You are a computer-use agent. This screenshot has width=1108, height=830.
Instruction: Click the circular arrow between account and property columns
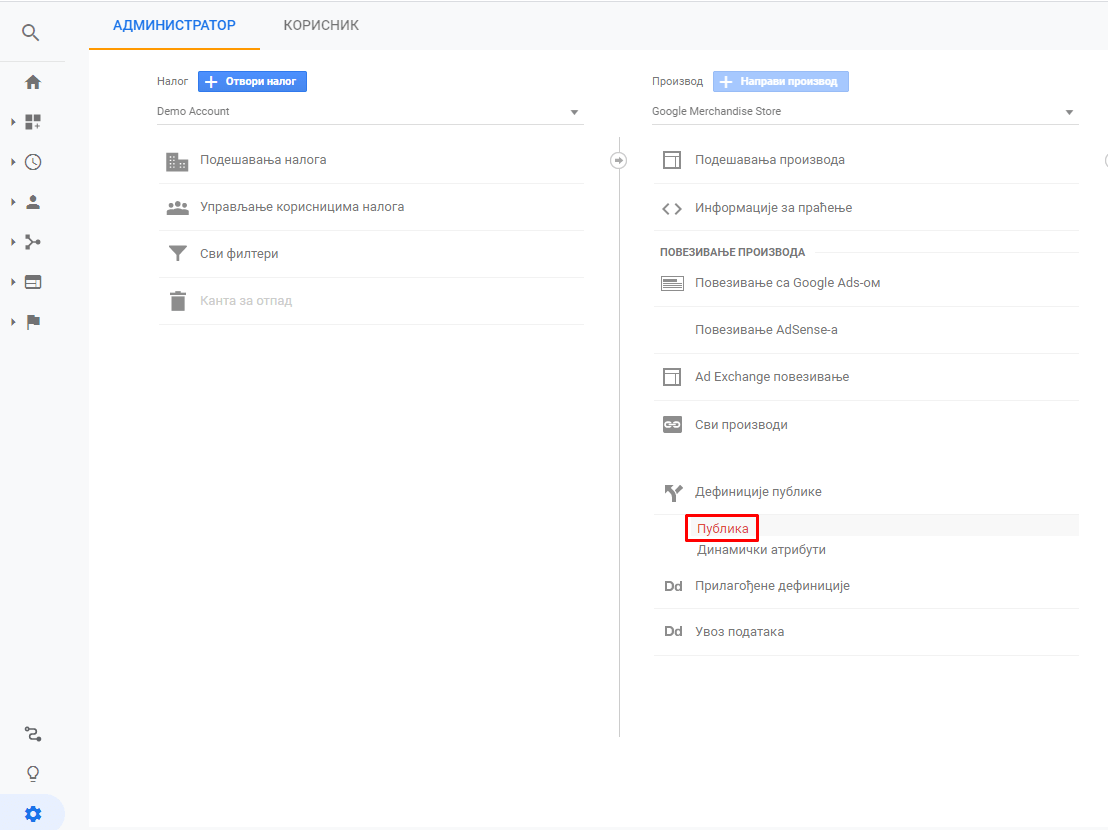click(618, 160)
